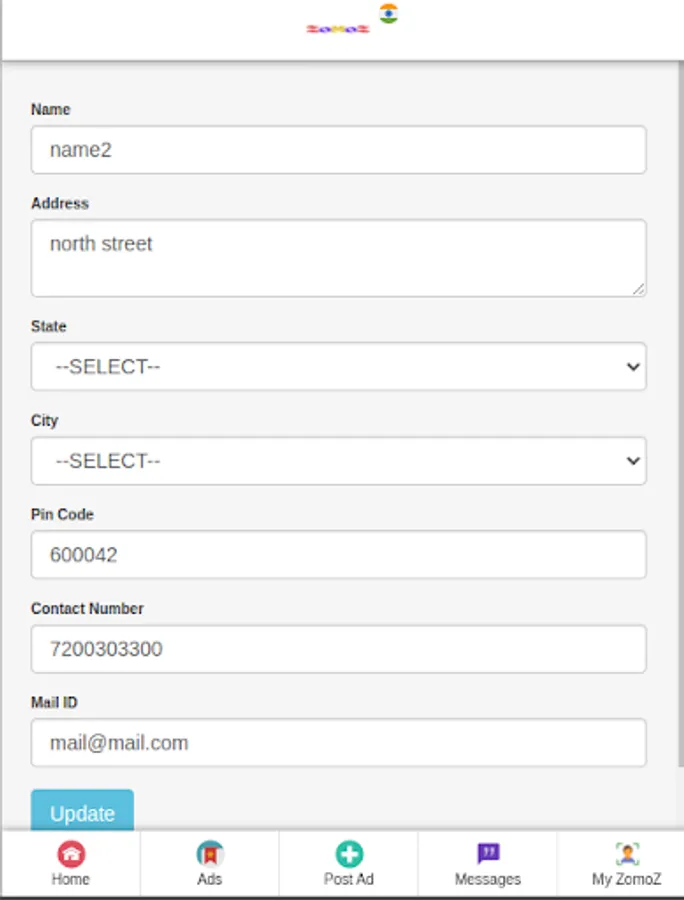Open the City dropdown list

tap(338, 461)
